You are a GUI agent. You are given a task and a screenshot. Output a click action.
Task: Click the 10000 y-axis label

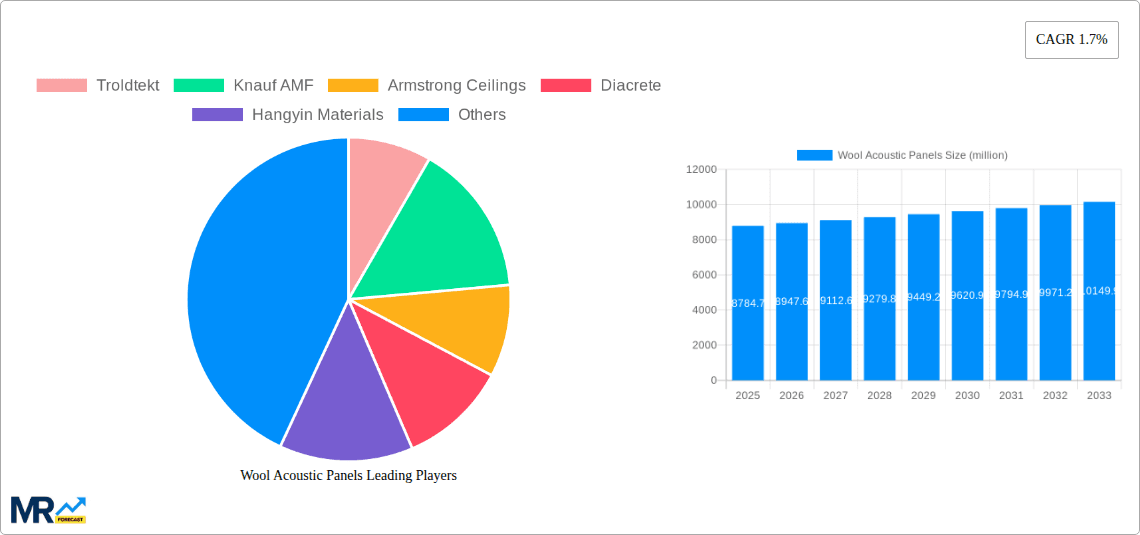point(702,205)
